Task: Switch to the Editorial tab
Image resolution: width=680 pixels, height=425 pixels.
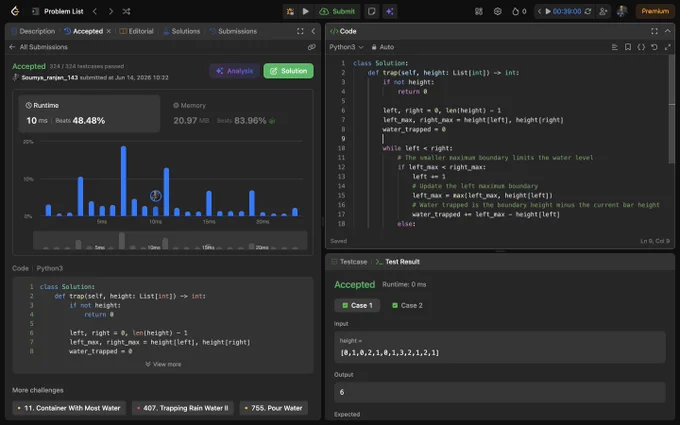Action: coord(137,31)
